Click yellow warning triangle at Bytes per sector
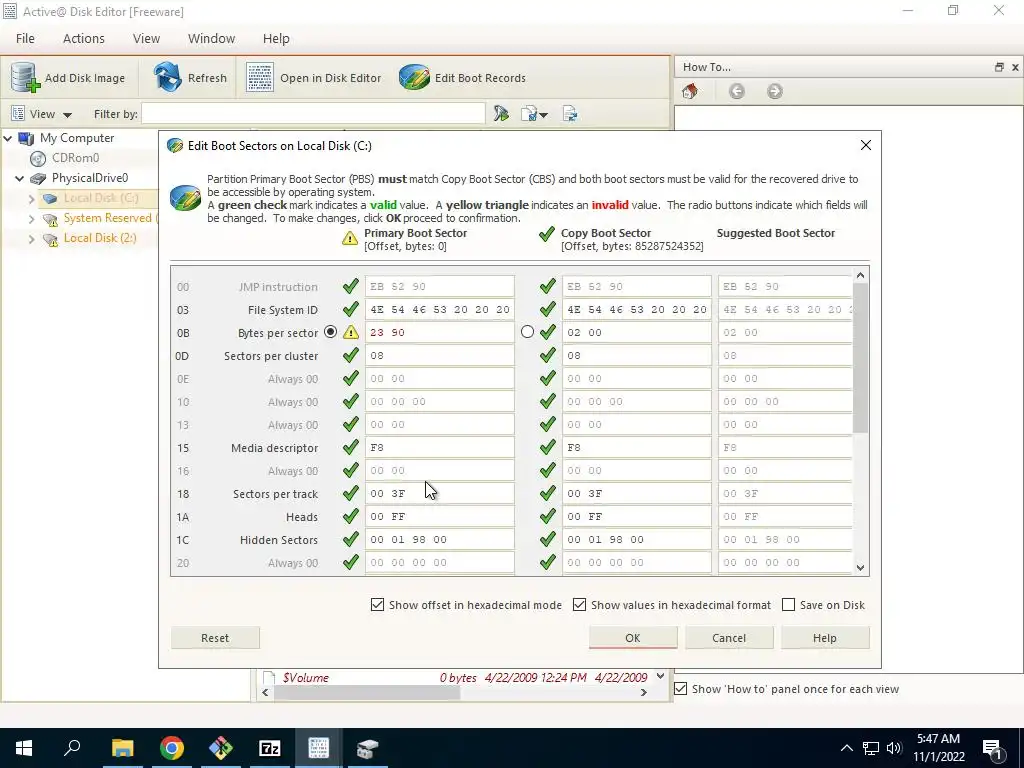 351,332
